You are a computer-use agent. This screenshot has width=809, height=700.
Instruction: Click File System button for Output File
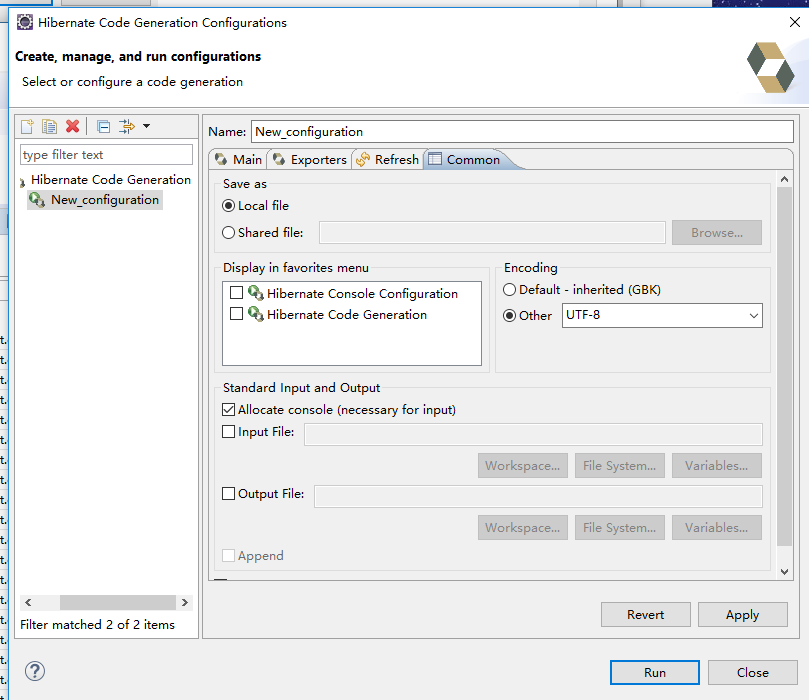point(620,527)
